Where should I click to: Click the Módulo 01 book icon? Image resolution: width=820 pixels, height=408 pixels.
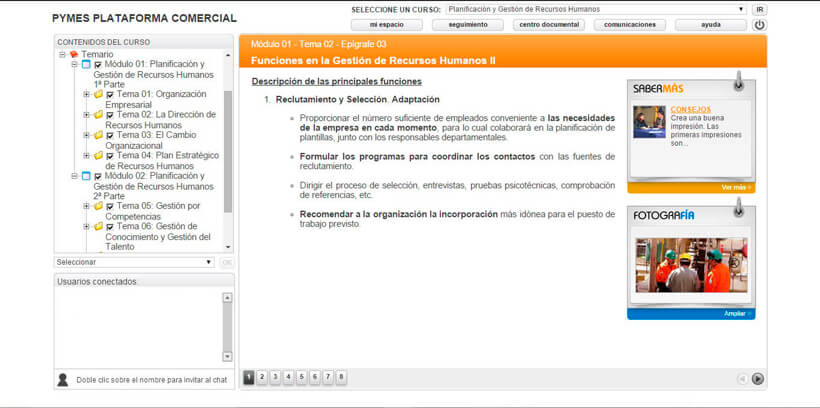[86, 64]
